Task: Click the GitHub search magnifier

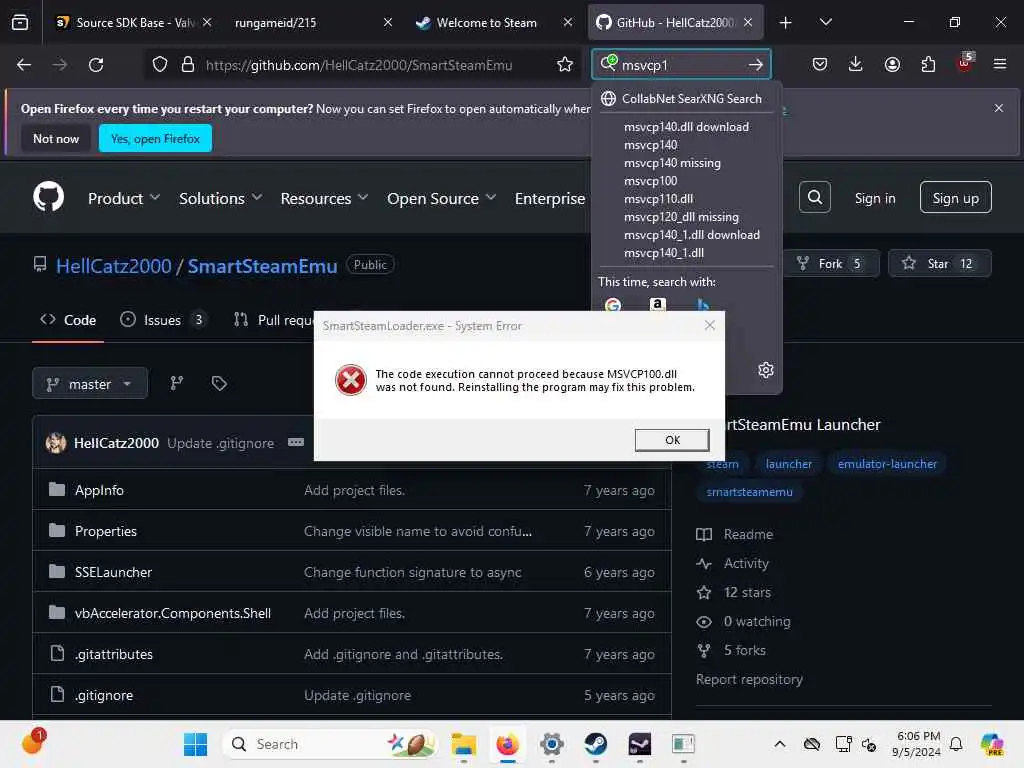Action: pyautogui.click(x=815, y=197)
